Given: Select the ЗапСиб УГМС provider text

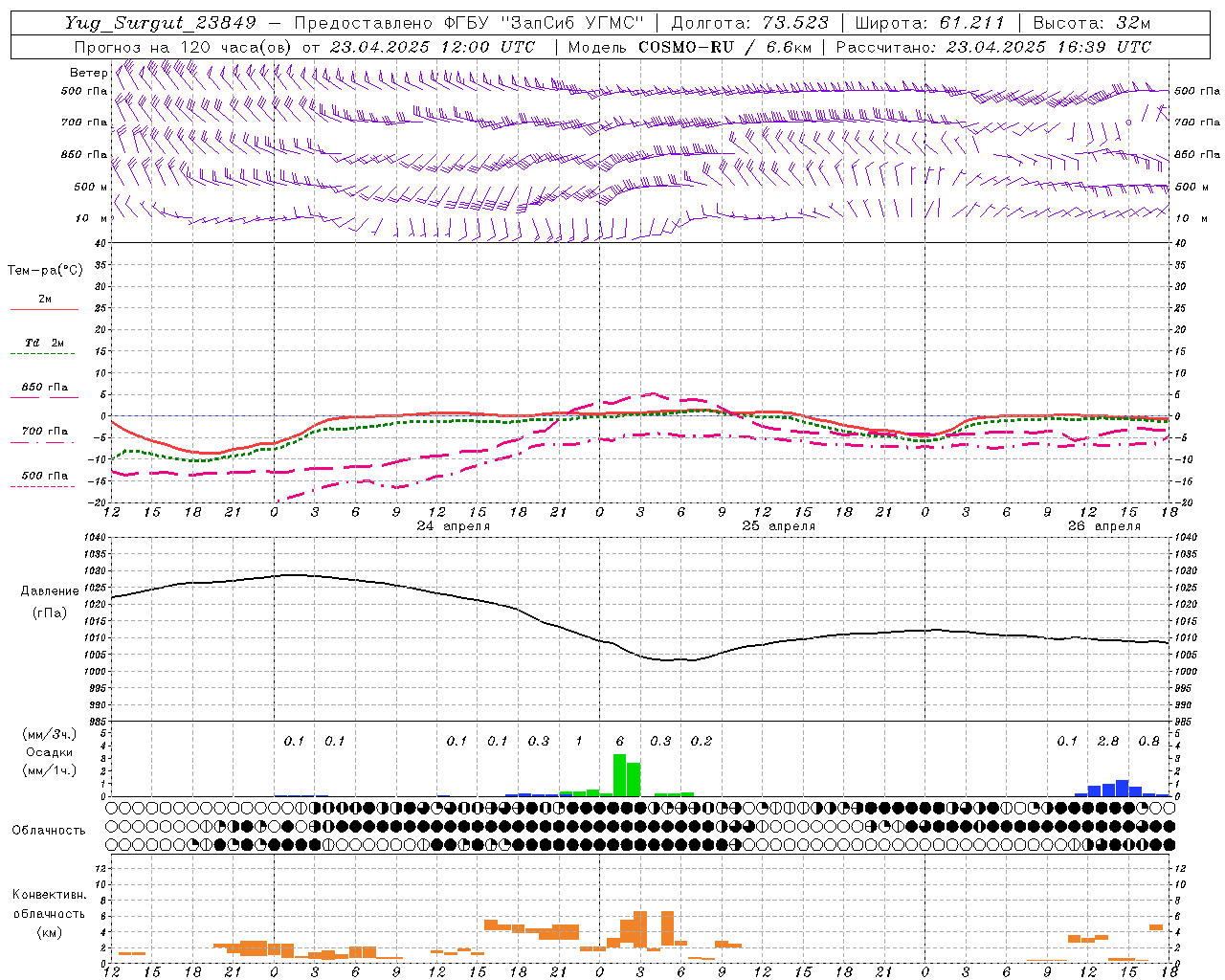Looking at the screenshot, I should point(574,23).
